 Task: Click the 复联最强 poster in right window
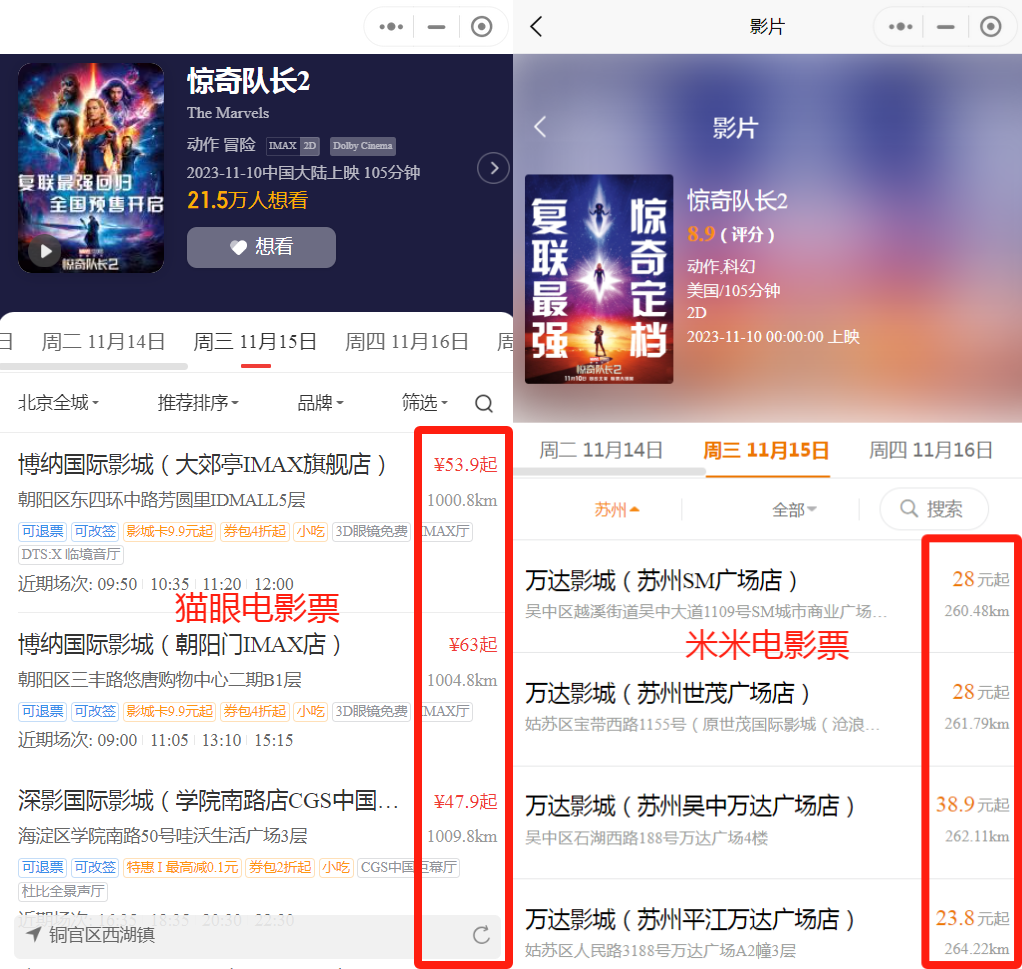pyautogui.click(x=599, y=279)
